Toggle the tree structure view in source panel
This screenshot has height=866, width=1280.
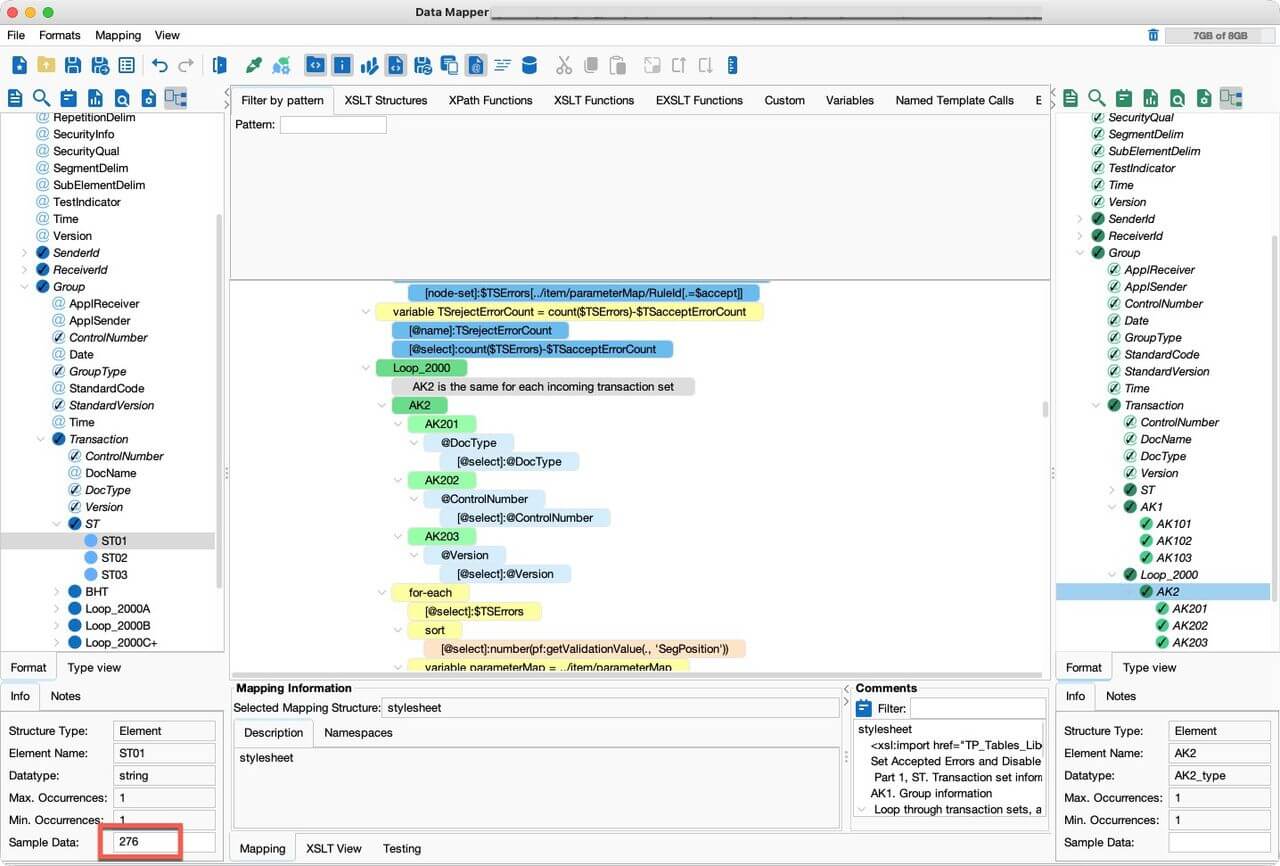176,98
